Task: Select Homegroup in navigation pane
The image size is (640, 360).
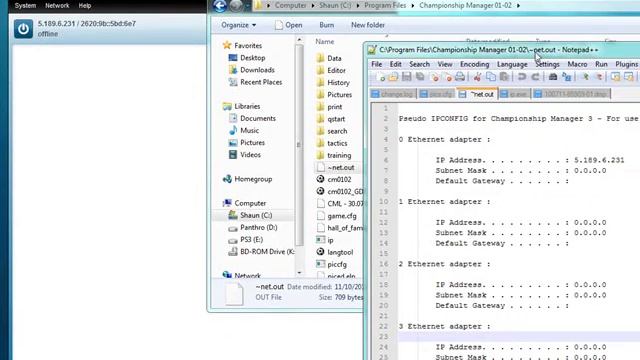Action: pyautogui.click(x=248, y=179)
